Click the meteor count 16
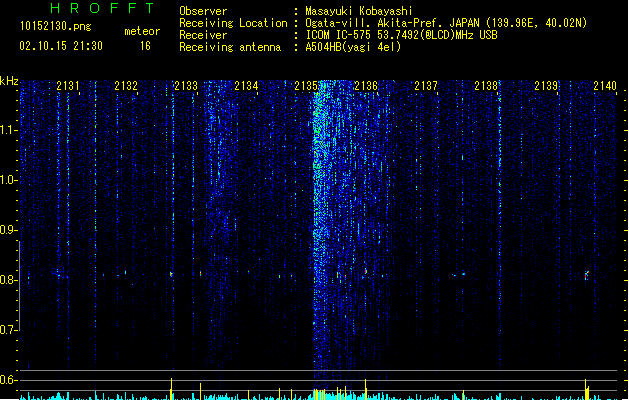This screenshot has width=629, height=400. point(145,46)
